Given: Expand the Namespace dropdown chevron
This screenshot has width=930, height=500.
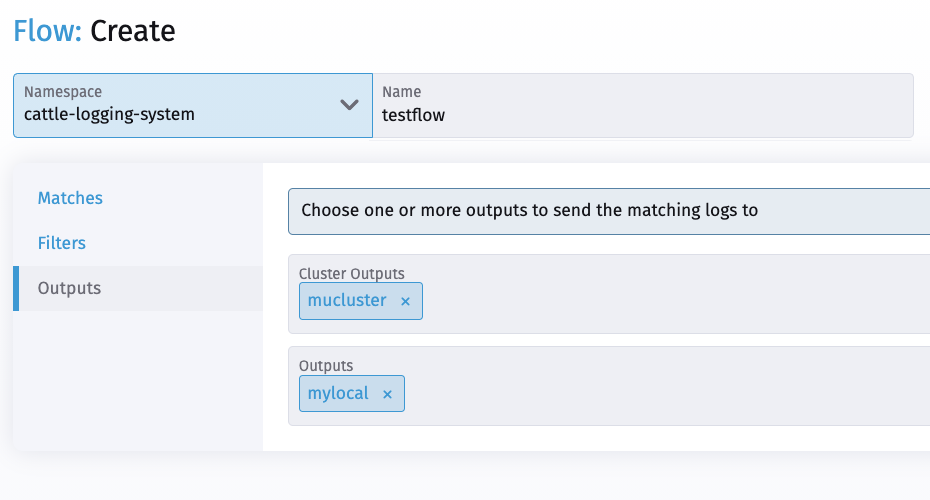Looking at the screenshot, I should tap(349, 104).
